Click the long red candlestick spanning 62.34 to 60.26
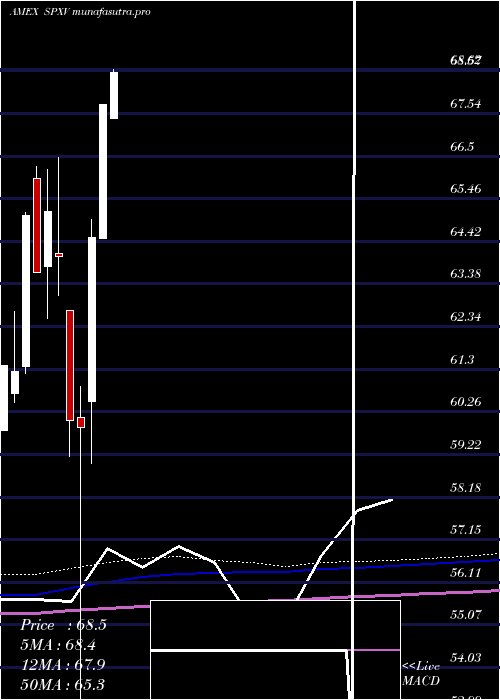This screenshot has width=500, height=700. 70,365
